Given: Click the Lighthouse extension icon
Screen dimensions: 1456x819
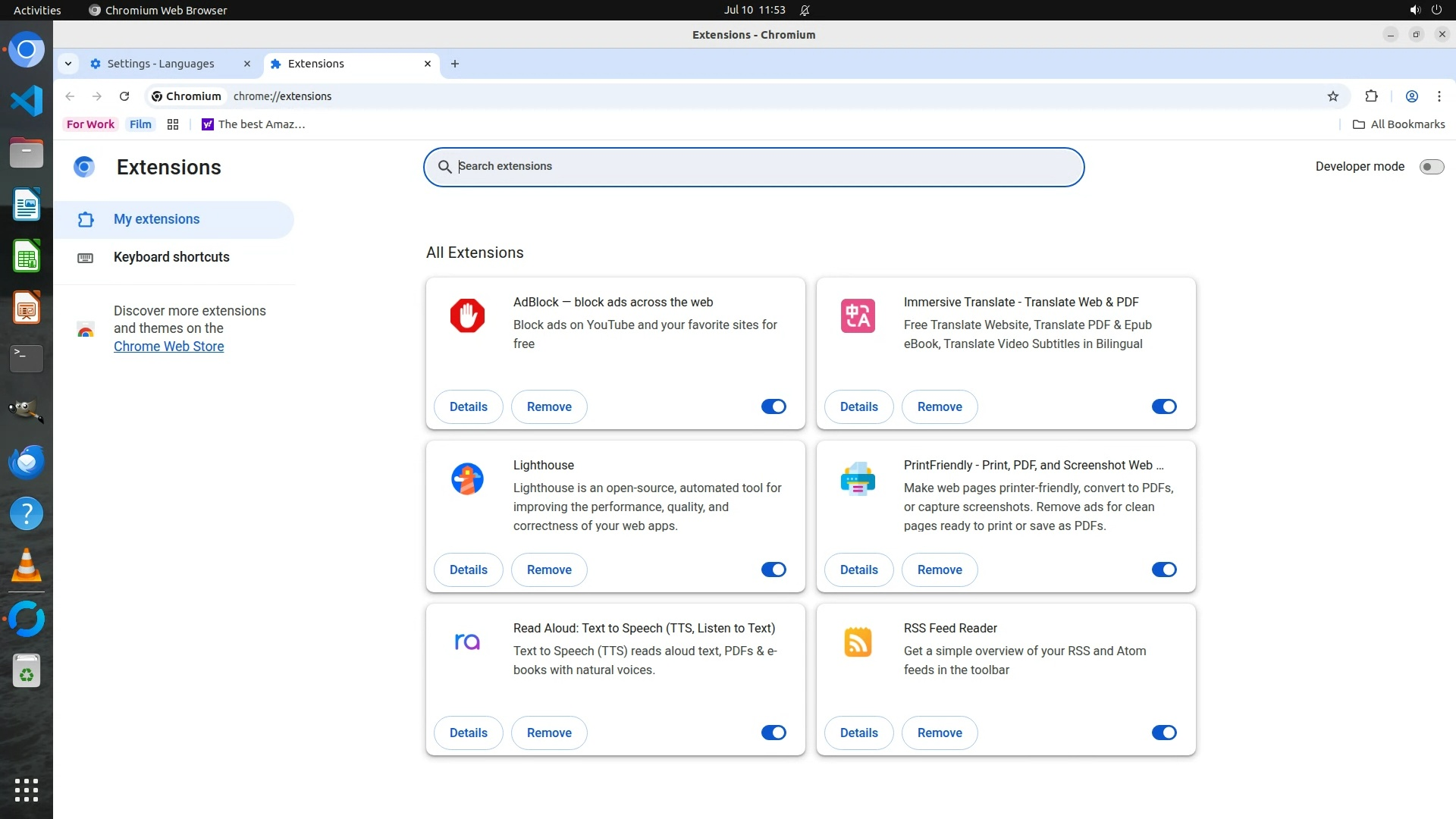Looking at the screenshot, I should [467, 479].
